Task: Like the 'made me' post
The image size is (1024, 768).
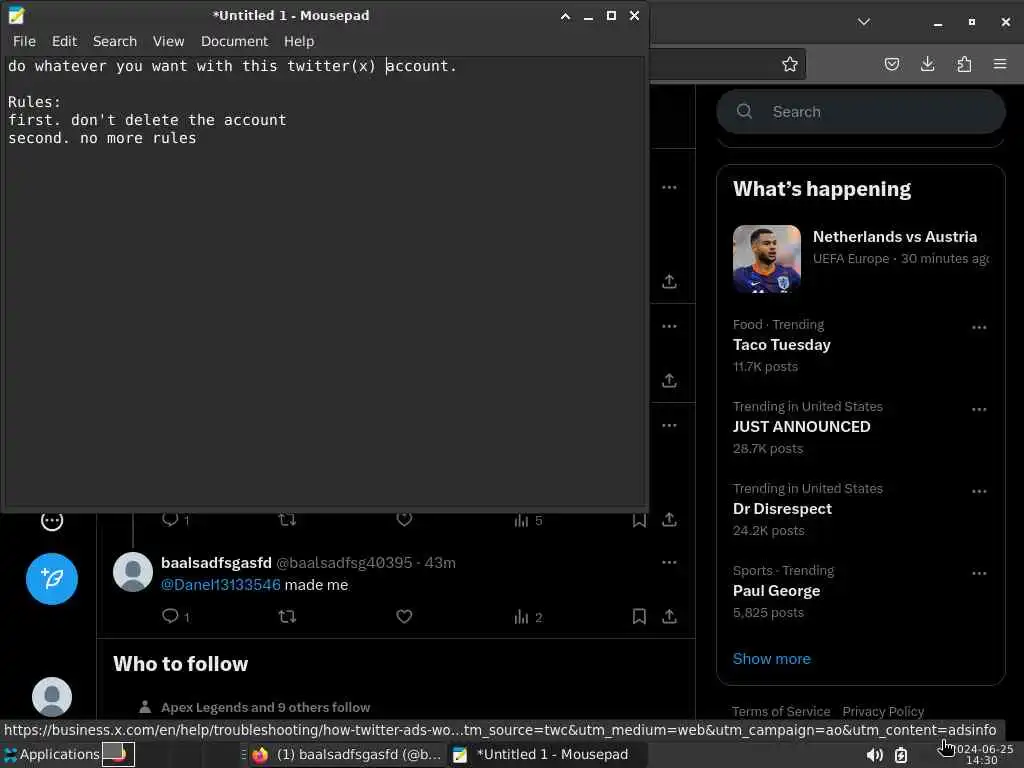Action: [404, 616]
